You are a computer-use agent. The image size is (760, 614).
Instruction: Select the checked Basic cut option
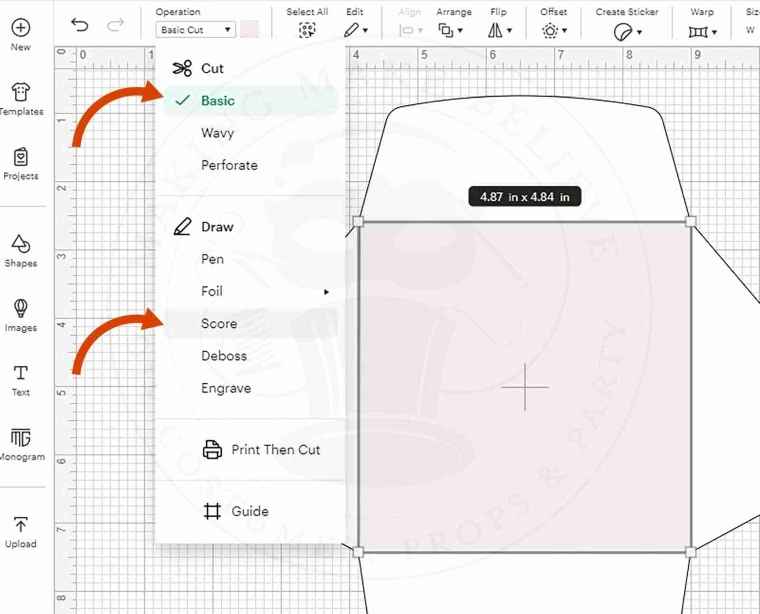[x=218, y=101]
